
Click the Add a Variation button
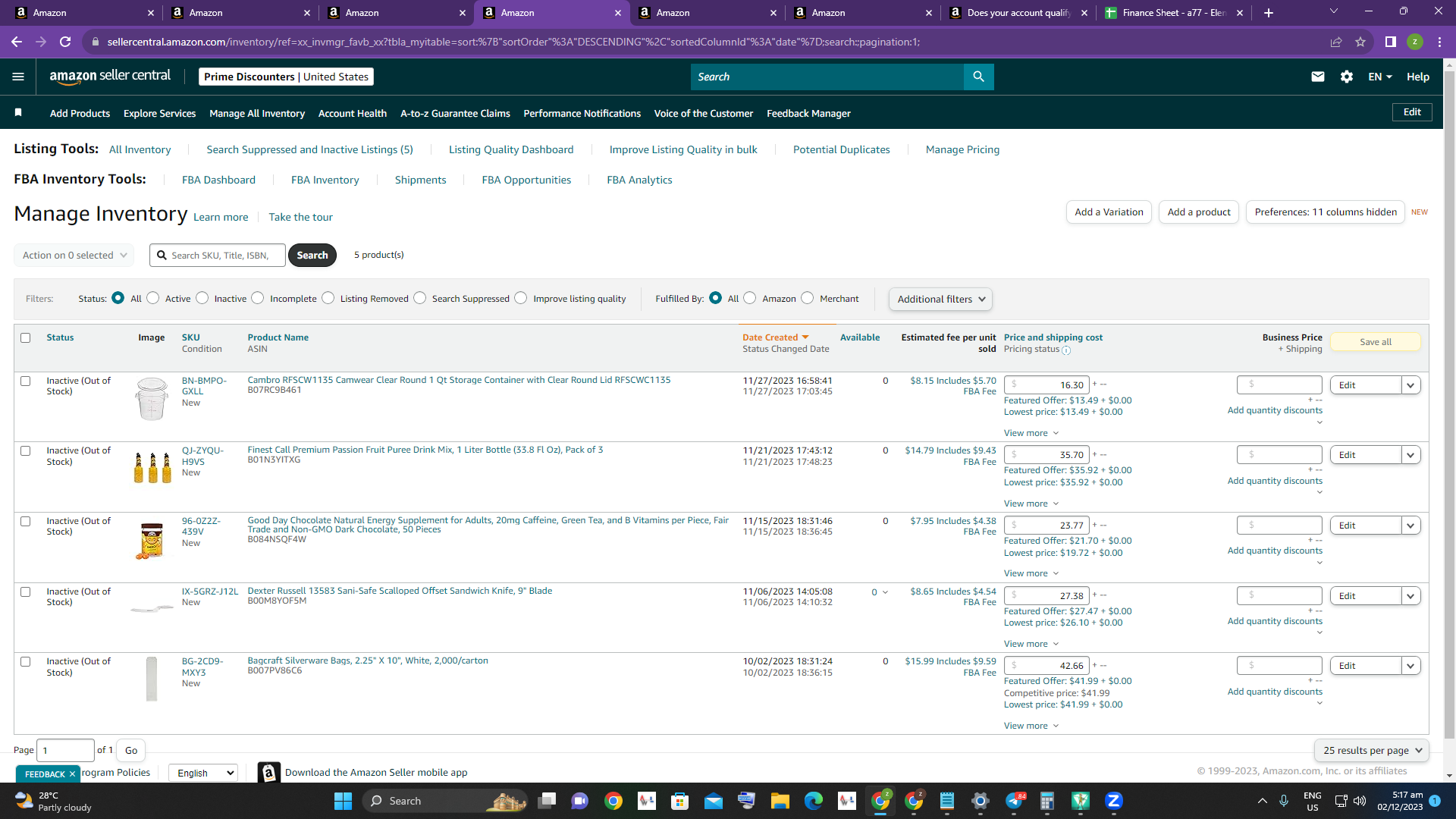1109,212
